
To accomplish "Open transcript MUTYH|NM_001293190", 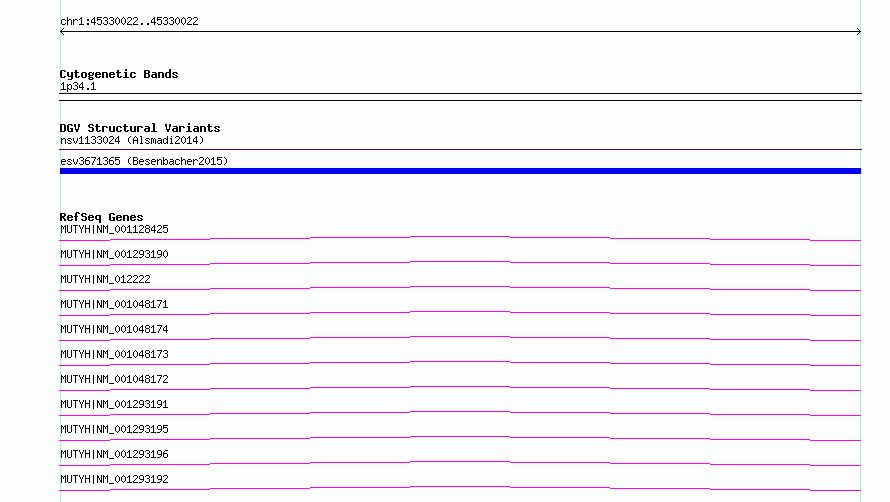I will point(114,254).
